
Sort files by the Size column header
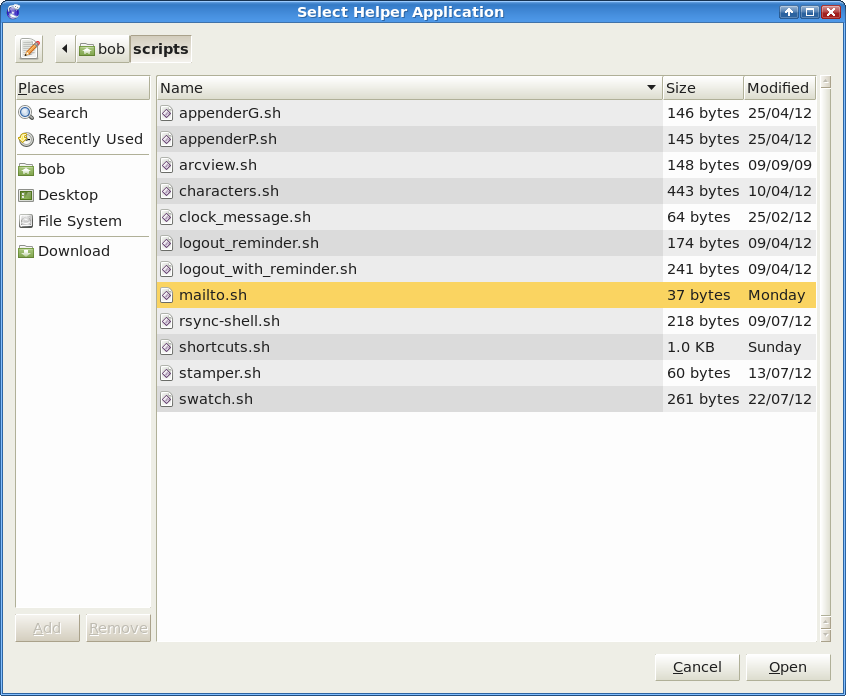click(x=703, y=87)
